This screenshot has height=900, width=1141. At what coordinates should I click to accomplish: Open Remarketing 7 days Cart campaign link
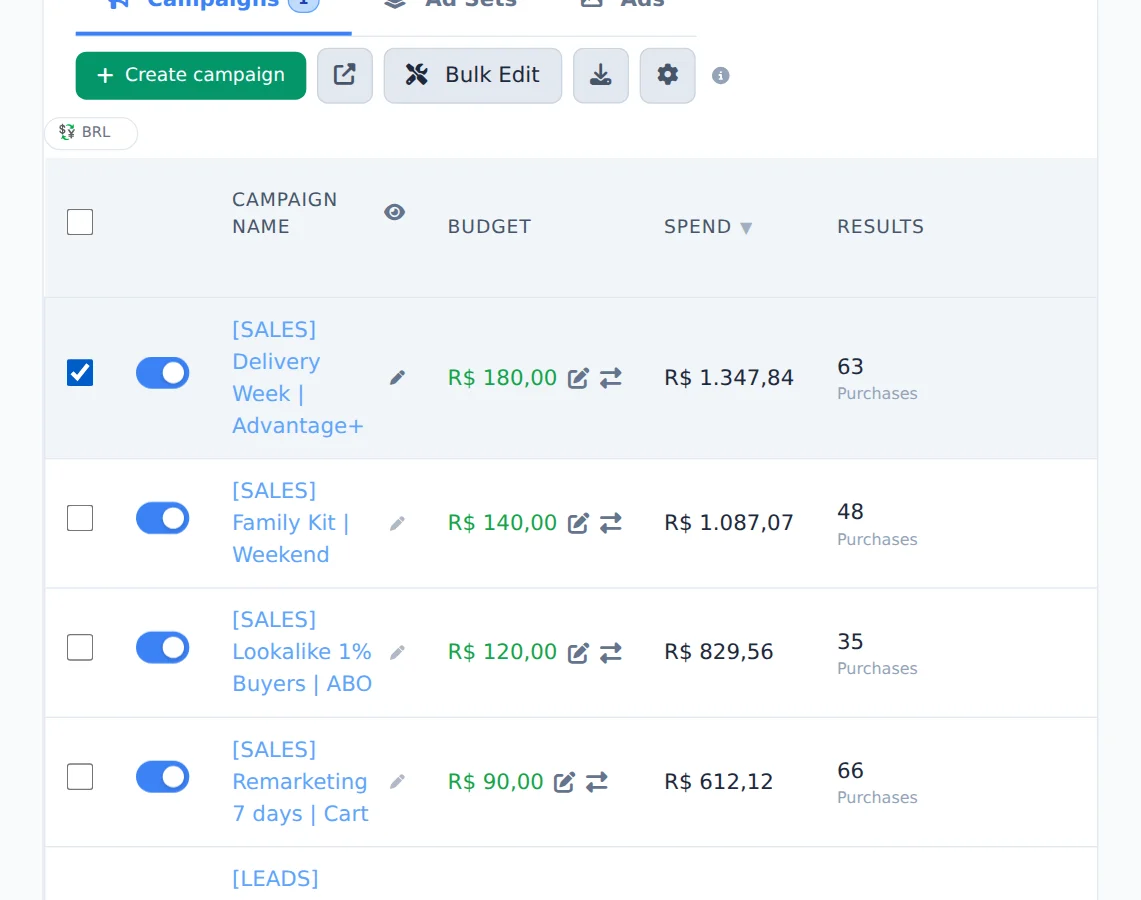300,781
